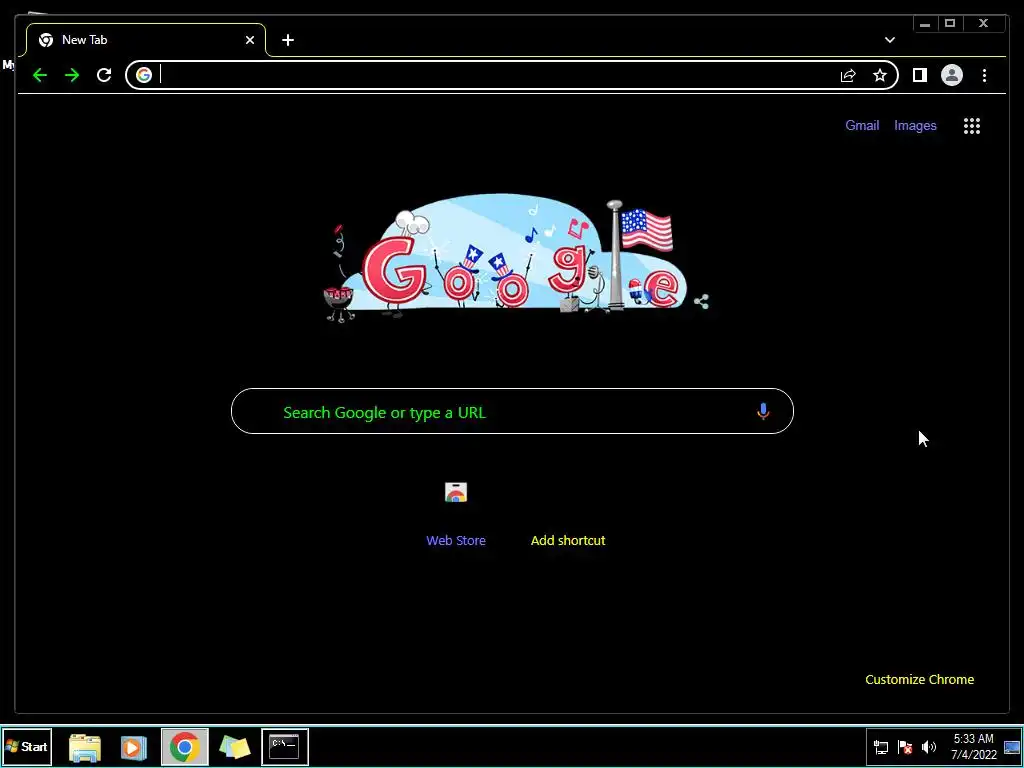Select Chrome in the taskbar
This screenshot has width=1024, height=768.
coord(185,747)
